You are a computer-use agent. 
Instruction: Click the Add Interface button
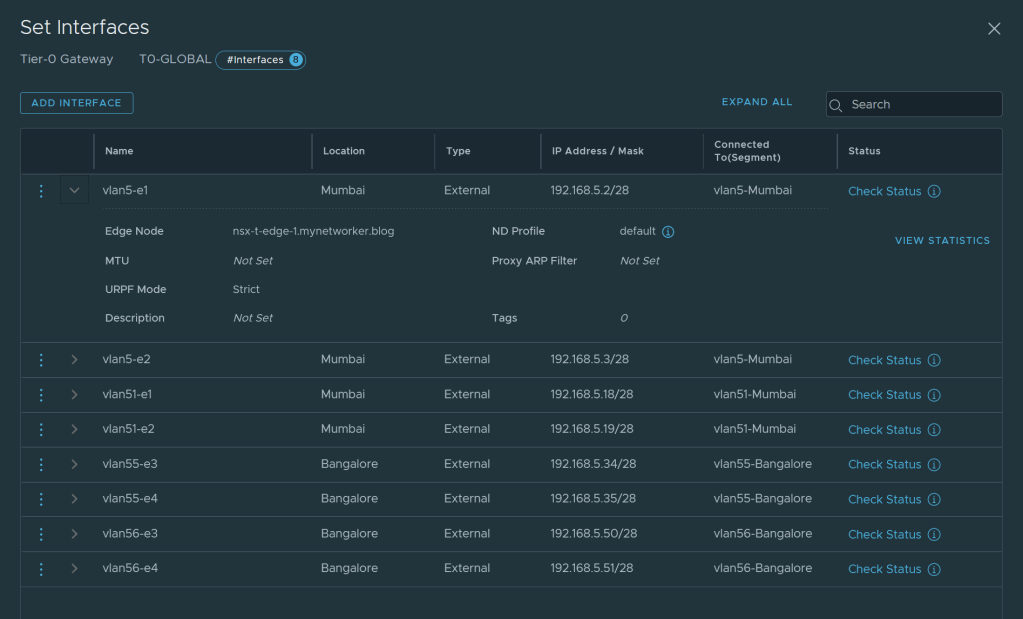click(x=76, y=103)
